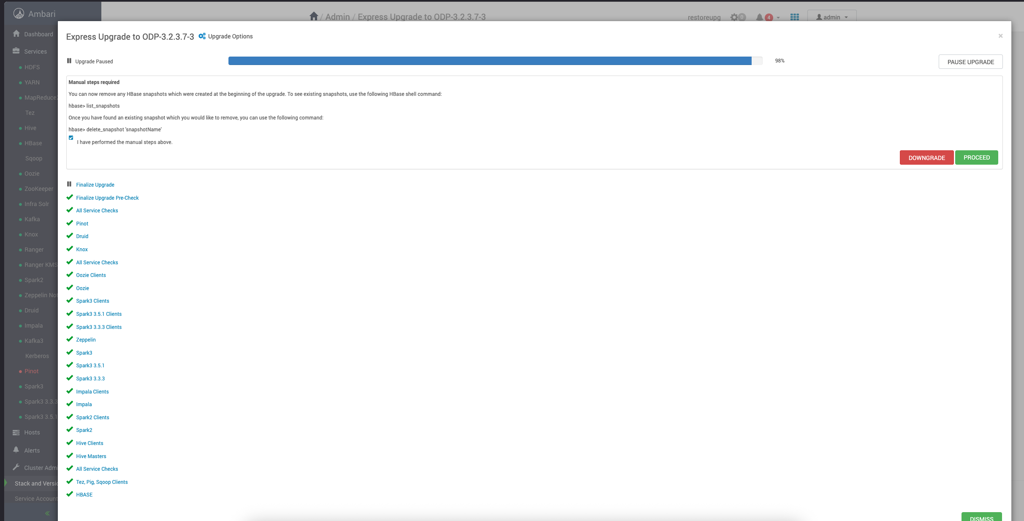This screenshot has height=521, width=1024.
Task: Open Knox group in upgrade list
Action: [82, 249]
